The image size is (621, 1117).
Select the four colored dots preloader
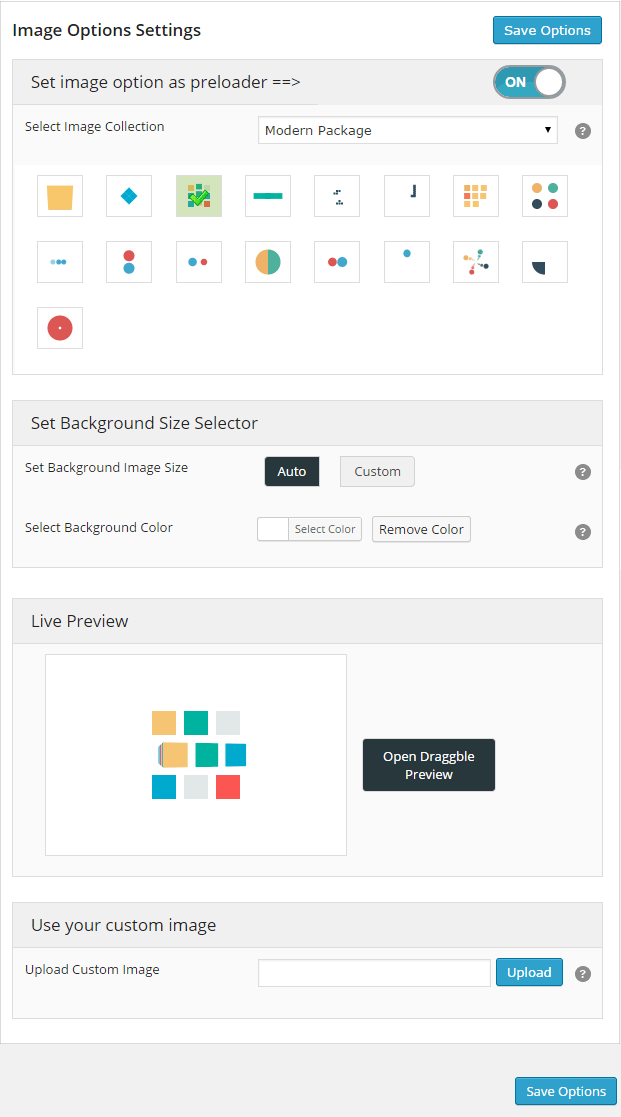[544, 196]
